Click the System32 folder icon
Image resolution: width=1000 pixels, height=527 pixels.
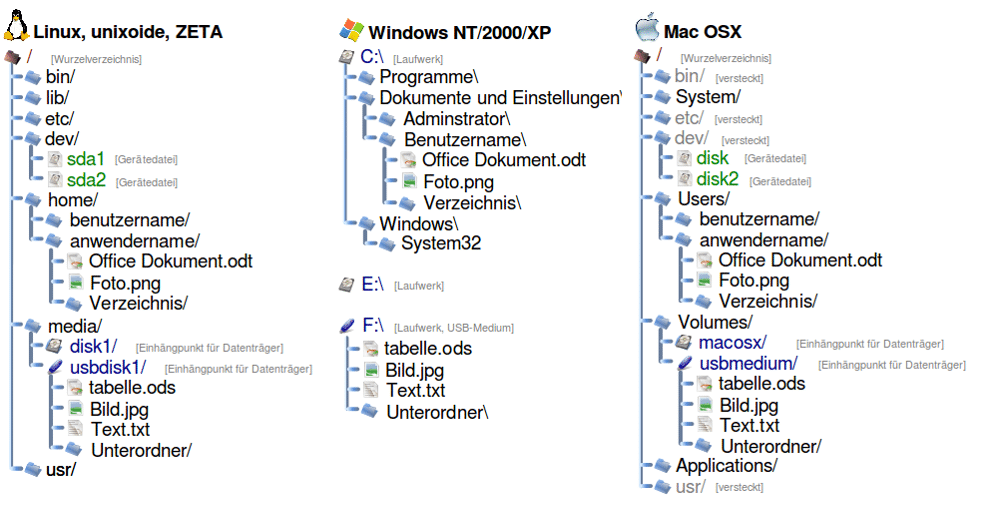coord(387,244)
